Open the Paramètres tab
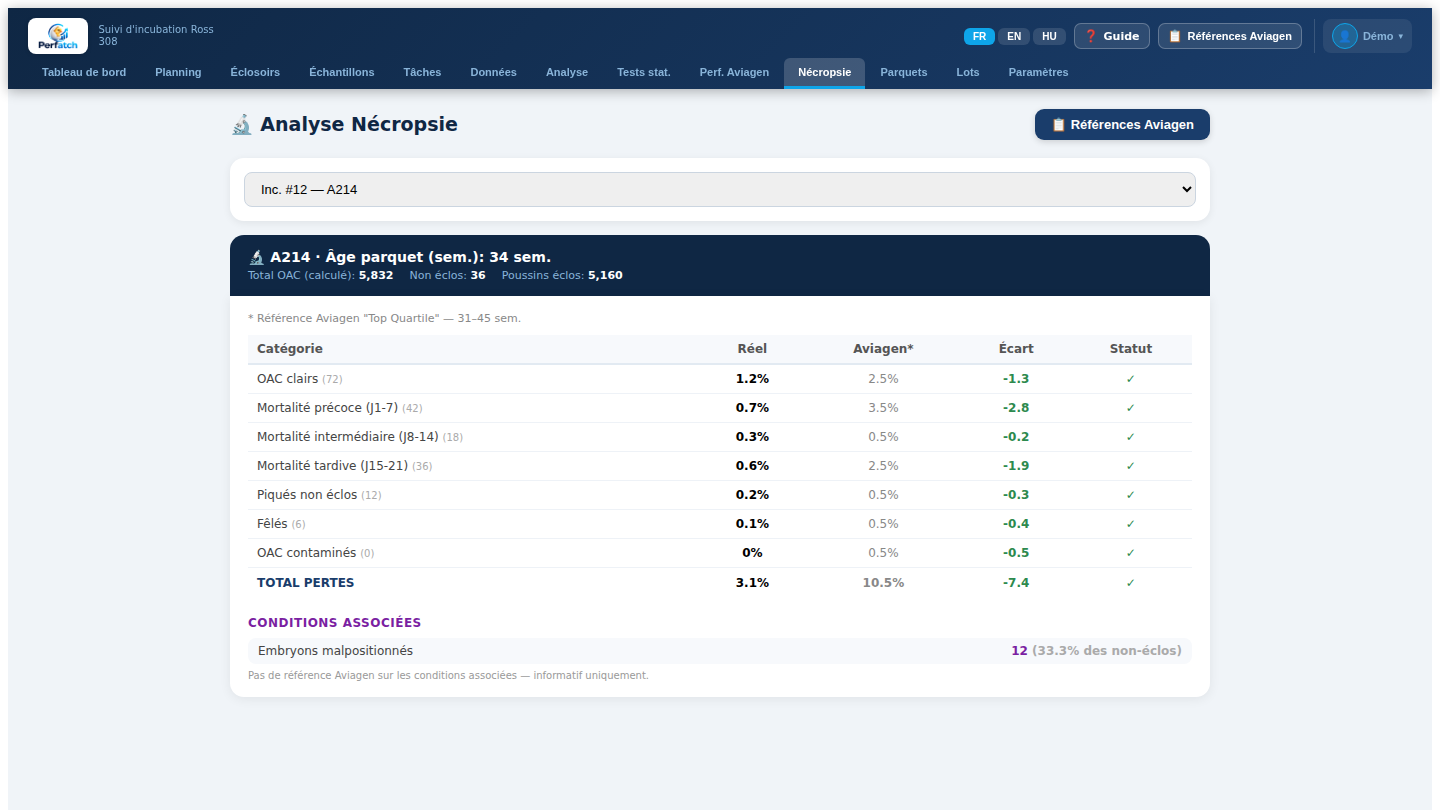 [1038, 72]
